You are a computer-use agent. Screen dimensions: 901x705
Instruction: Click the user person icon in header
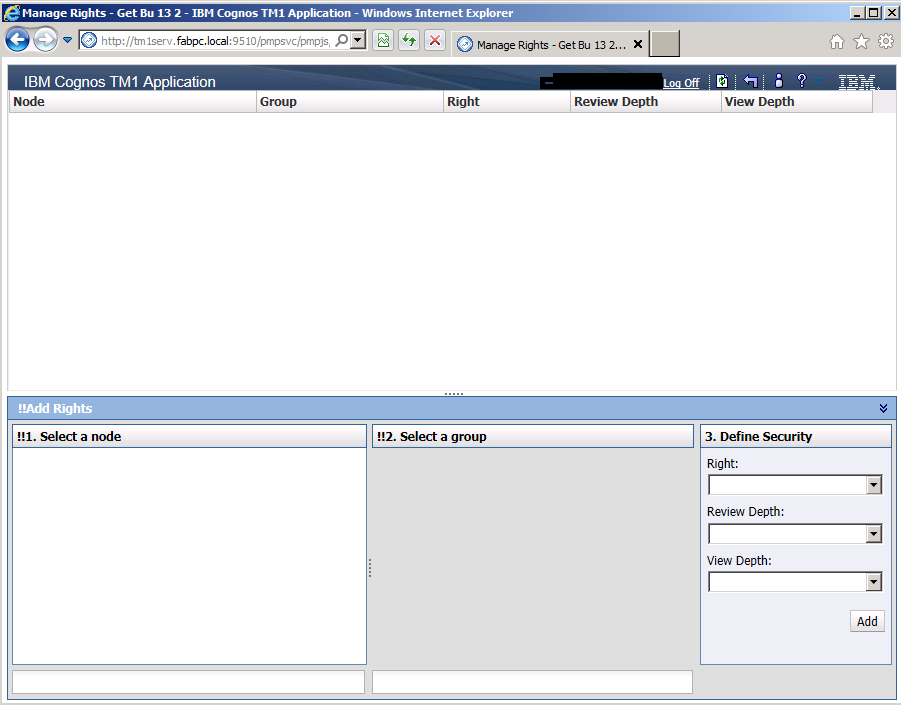point(779,81)
